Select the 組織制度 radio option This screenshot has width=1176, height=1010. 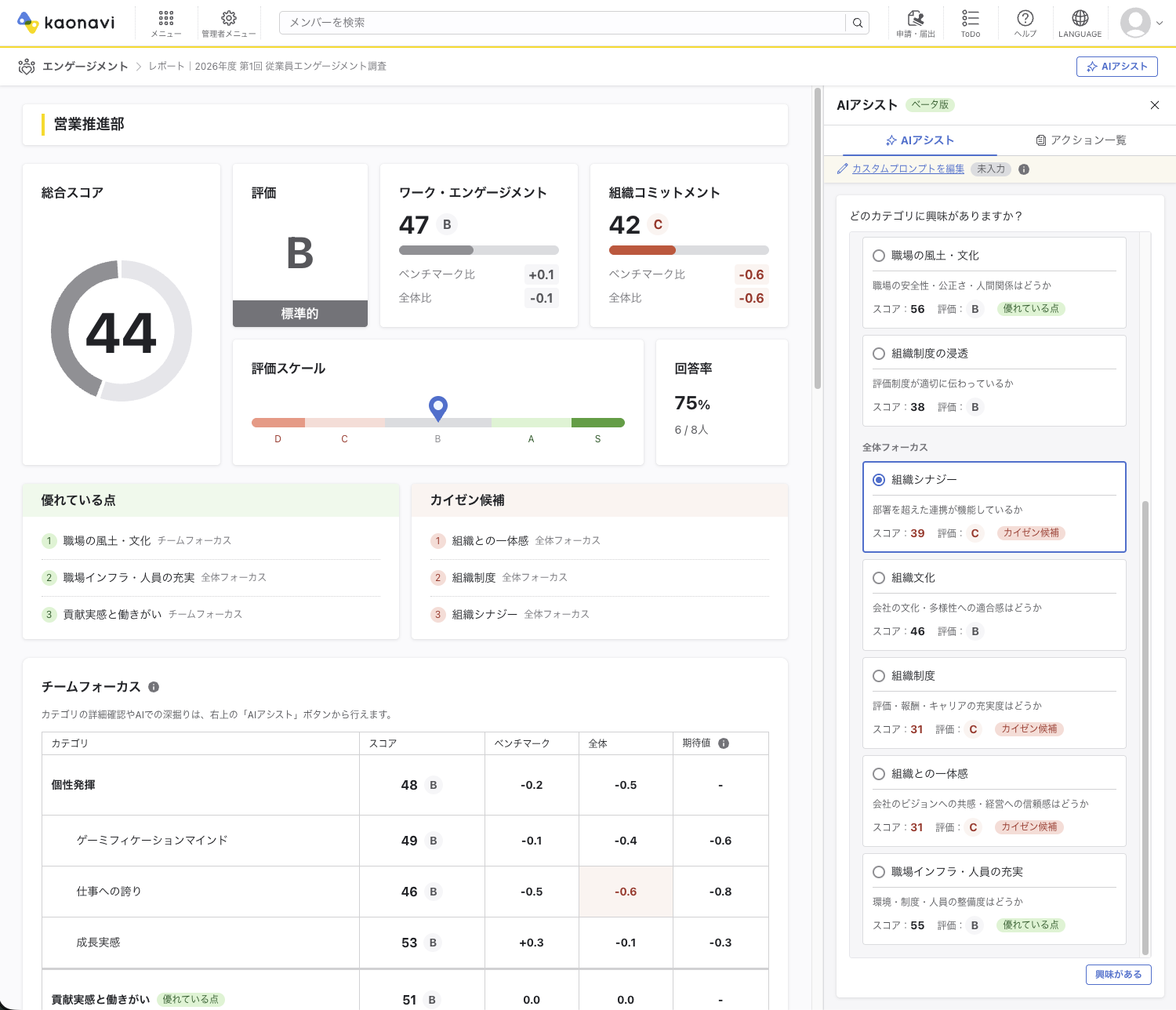(879, 676)
